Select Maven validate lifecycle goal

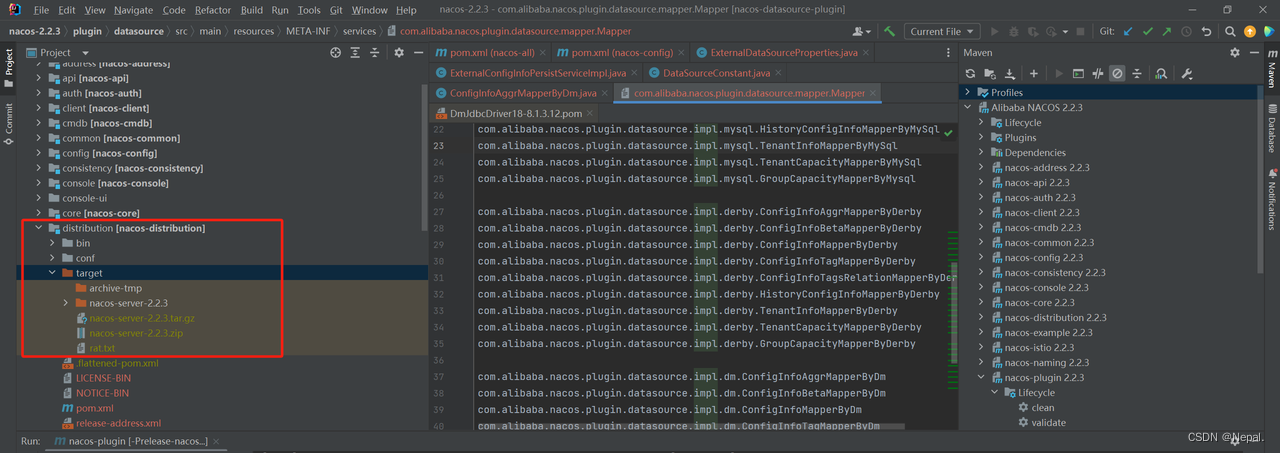click(x=1048, y=423)
